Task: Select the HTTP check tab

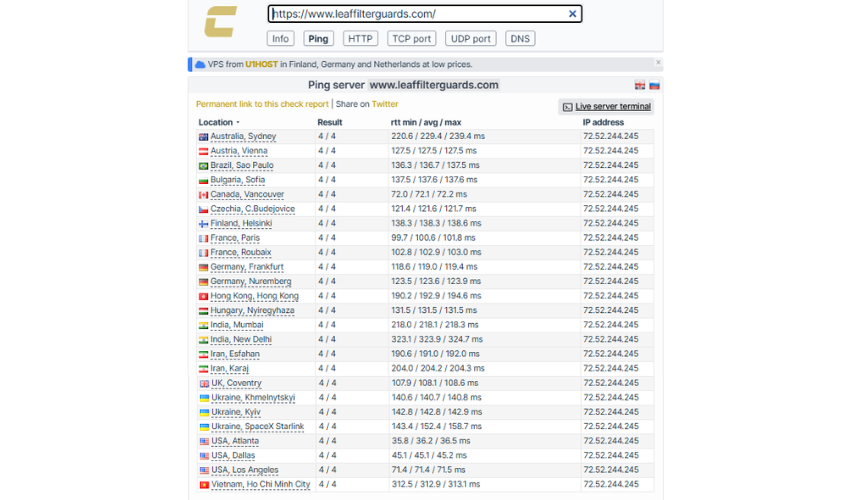Action: tap(360, 39)
